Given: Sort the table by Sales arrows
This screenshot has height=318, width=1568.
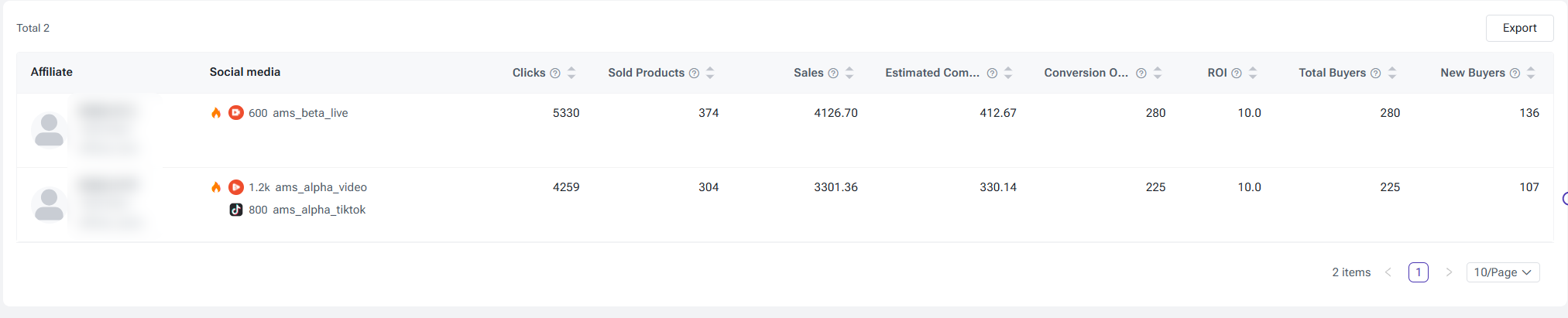Looking at the screenshot, I should click(x=849, y=73).
